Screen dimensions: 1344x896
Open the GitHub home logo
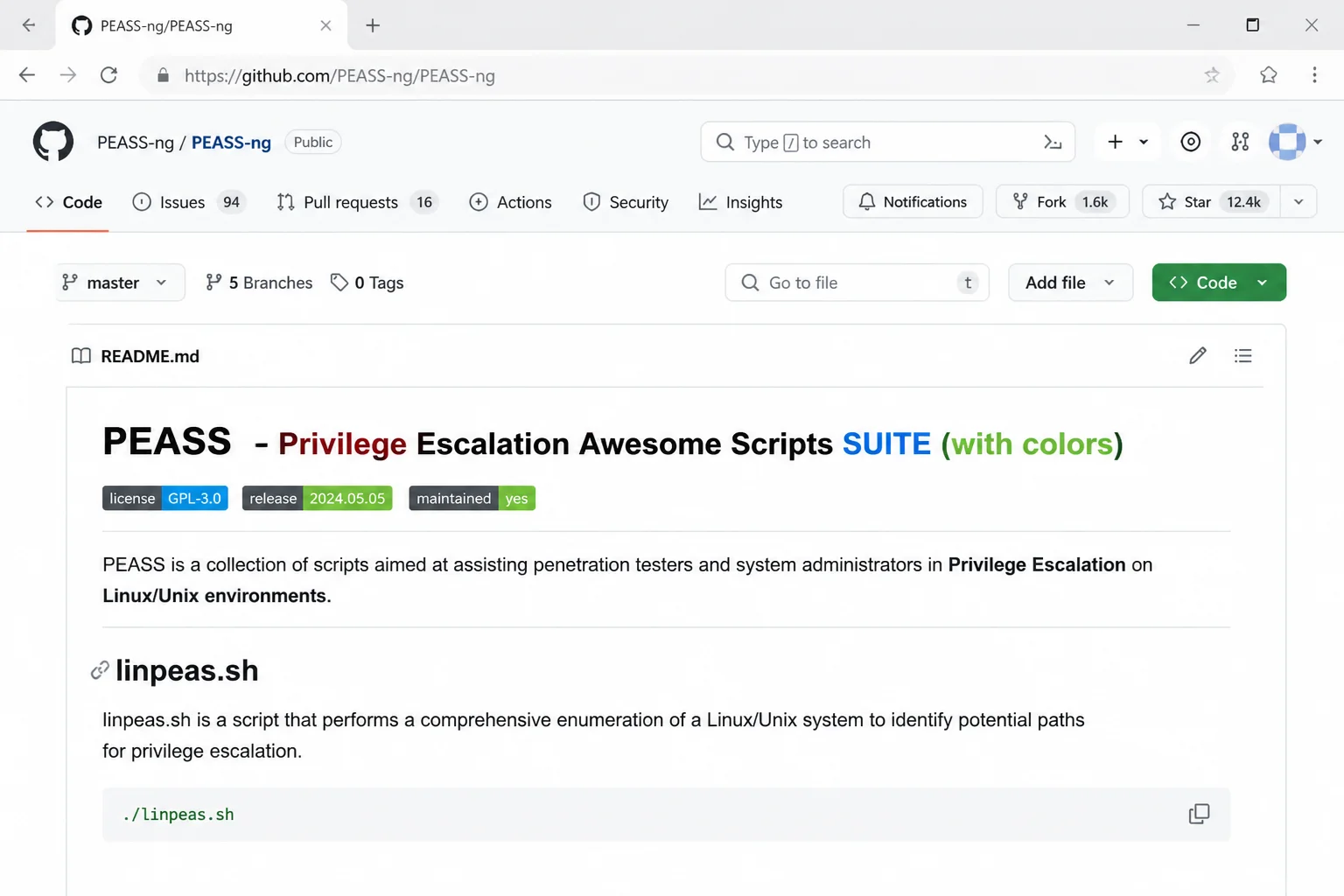(53, 142)
